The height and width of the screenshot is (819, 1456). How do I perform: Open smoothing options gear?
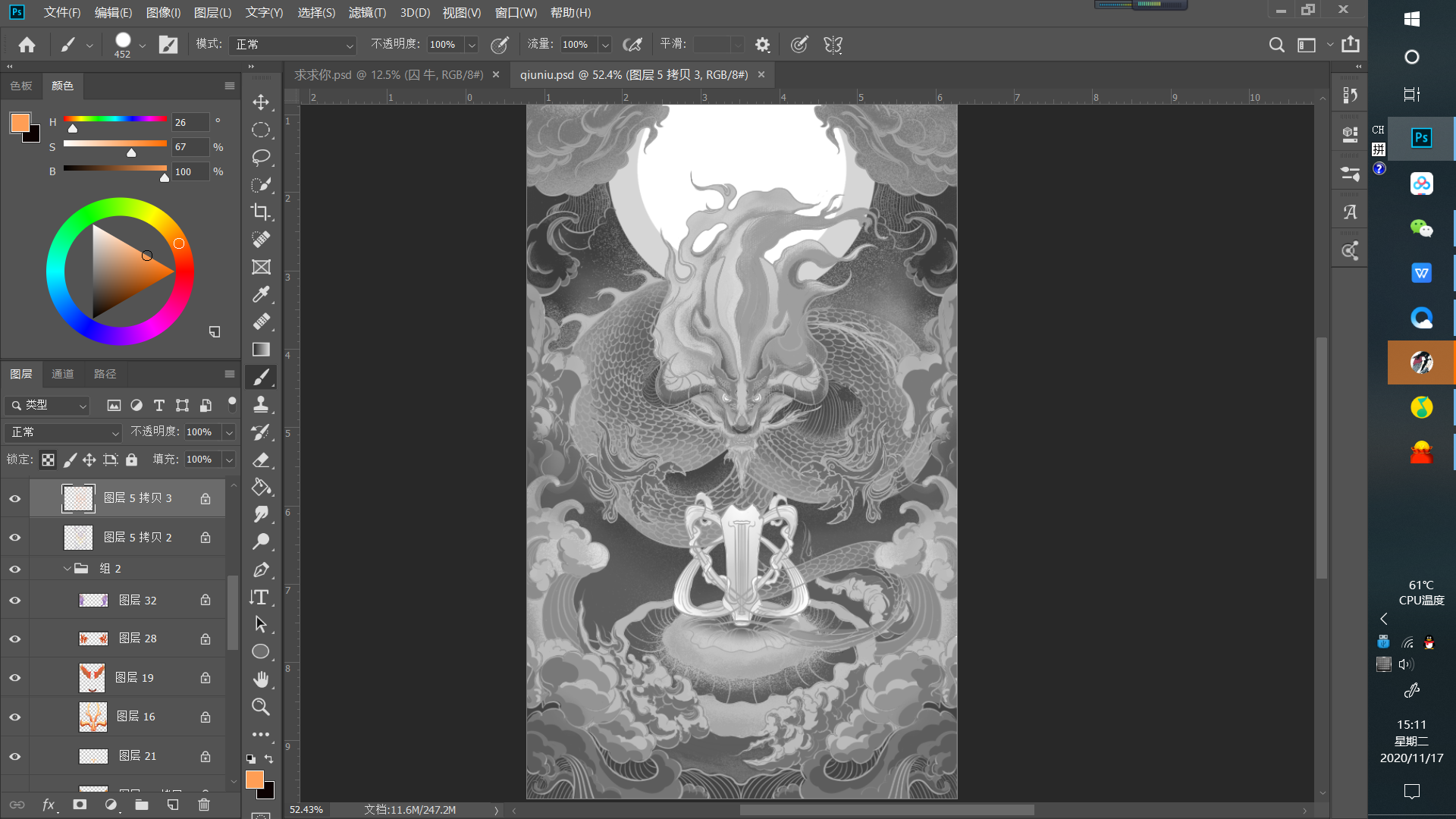pos(762,45)
